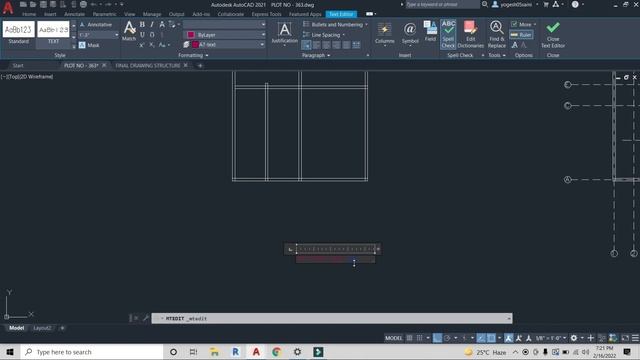Click the Match text formatting tool

(129, 31)
